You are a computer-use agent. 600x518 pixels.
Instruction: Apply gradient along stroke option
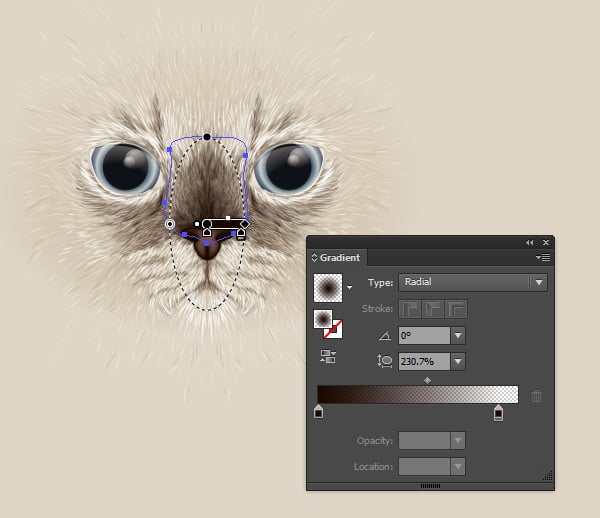pos(433,309)
